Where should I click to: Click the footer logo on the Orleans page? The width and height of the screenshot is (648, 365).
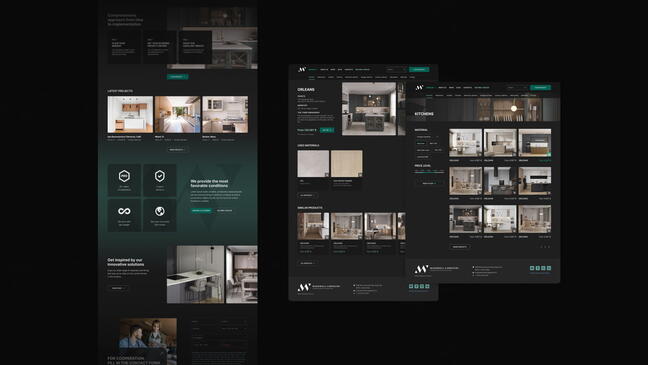point(304,287)
